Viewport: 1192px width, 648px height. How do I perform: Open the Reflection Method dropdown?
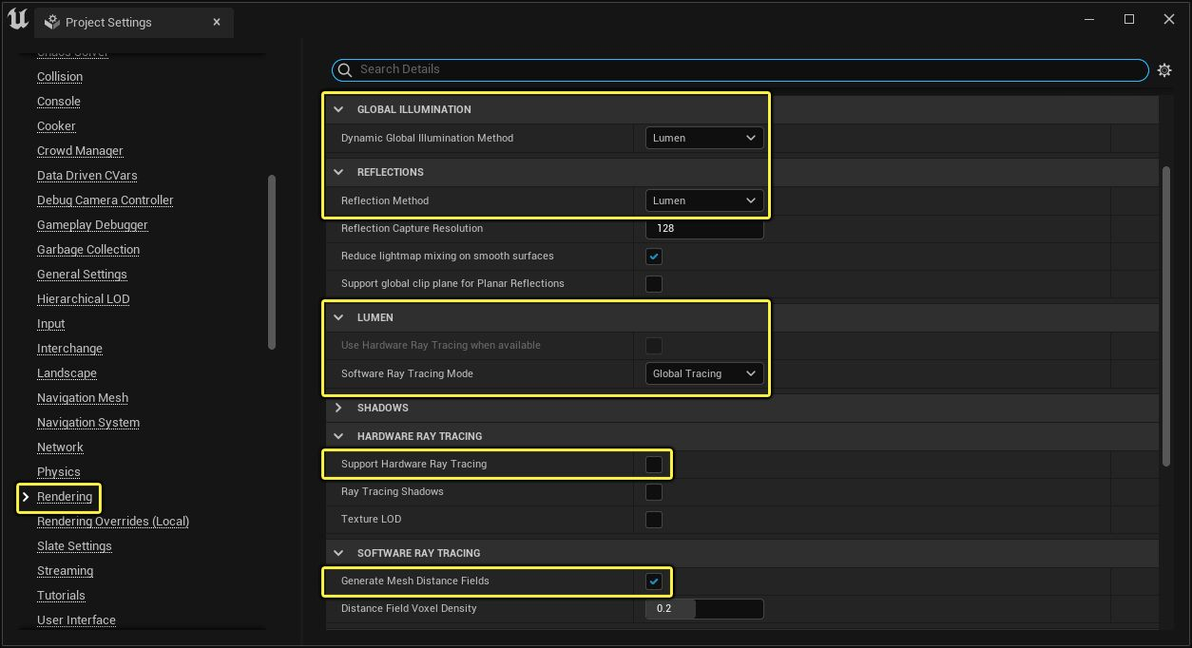(x=704, y=201)
